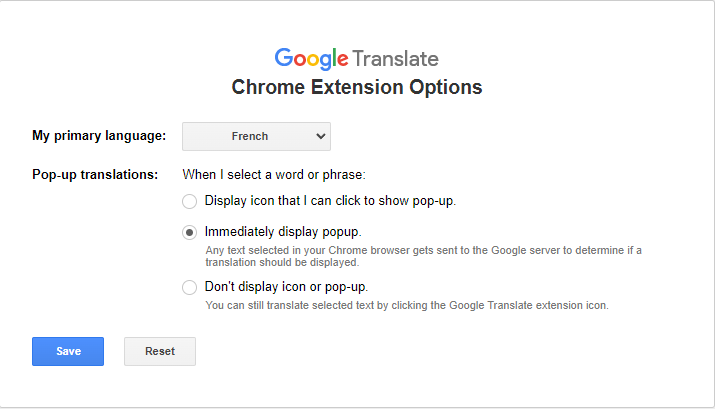Click the colorful Google wordmark
This screenshot has width=715, height=409.
point(311,58)
